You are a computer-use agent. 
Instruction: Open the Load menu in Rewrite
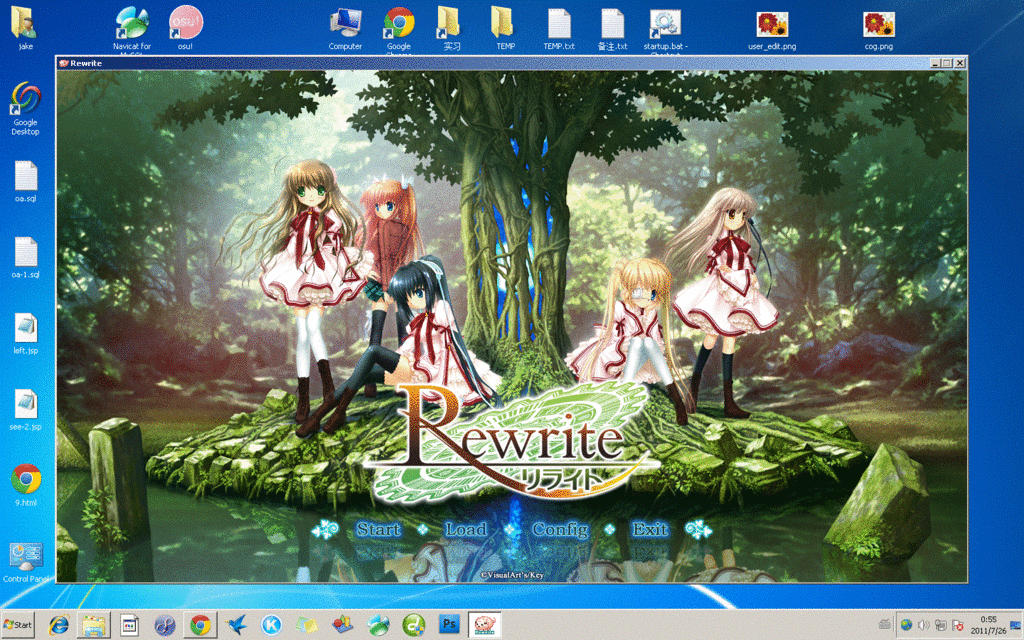click(466, 529)
